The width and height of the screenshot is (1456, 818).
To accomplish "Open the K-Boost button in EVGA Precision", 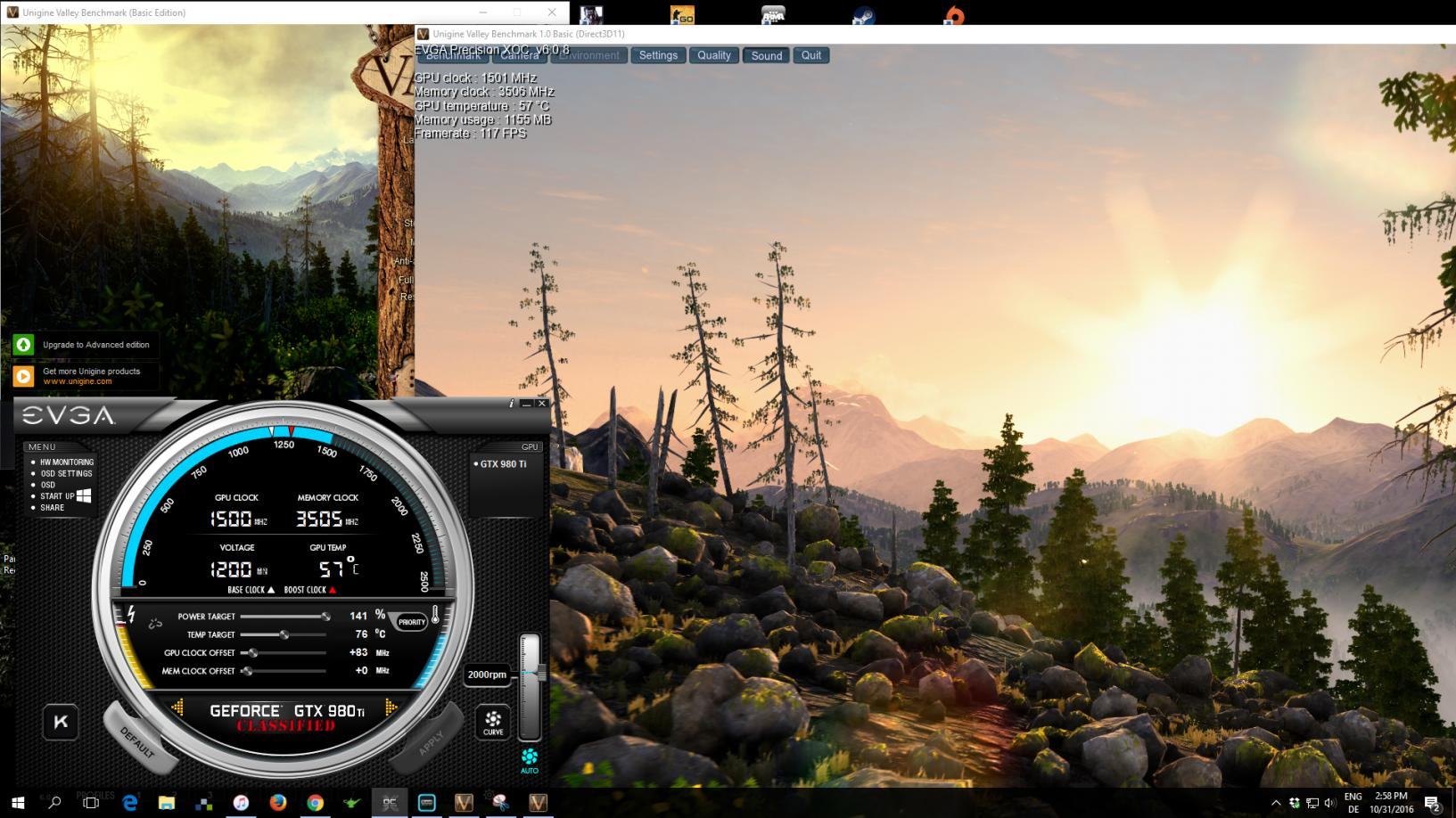I will (61, 722).
